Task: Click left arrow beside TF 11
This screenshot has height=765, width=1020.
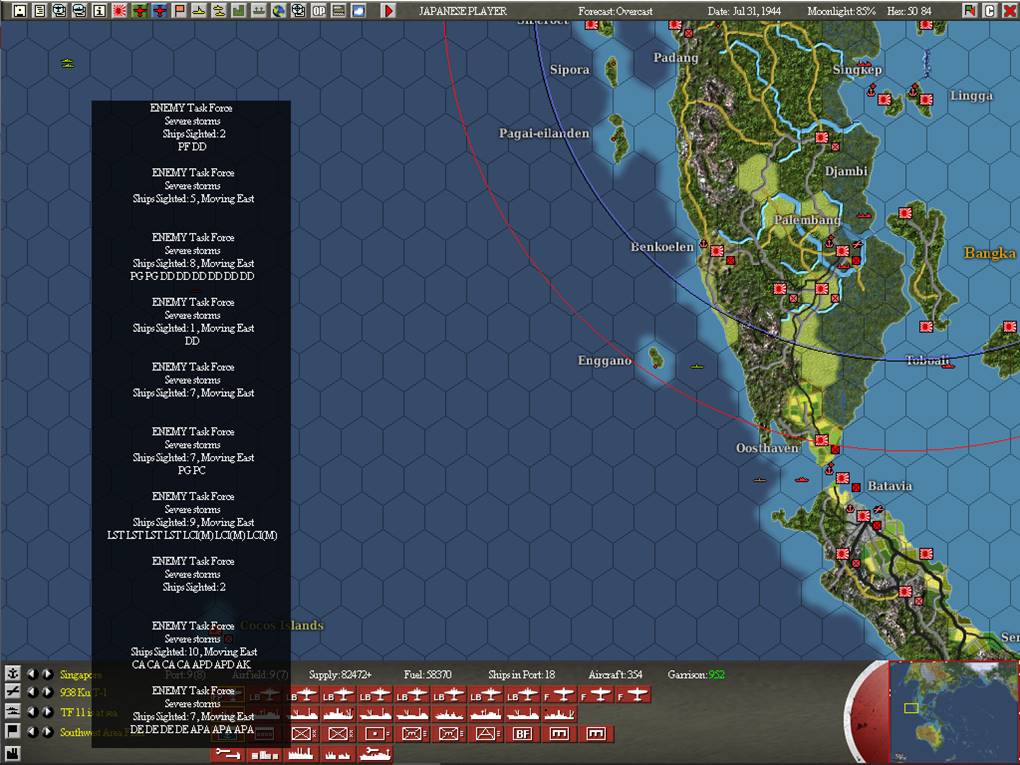Action: point(32,712)
